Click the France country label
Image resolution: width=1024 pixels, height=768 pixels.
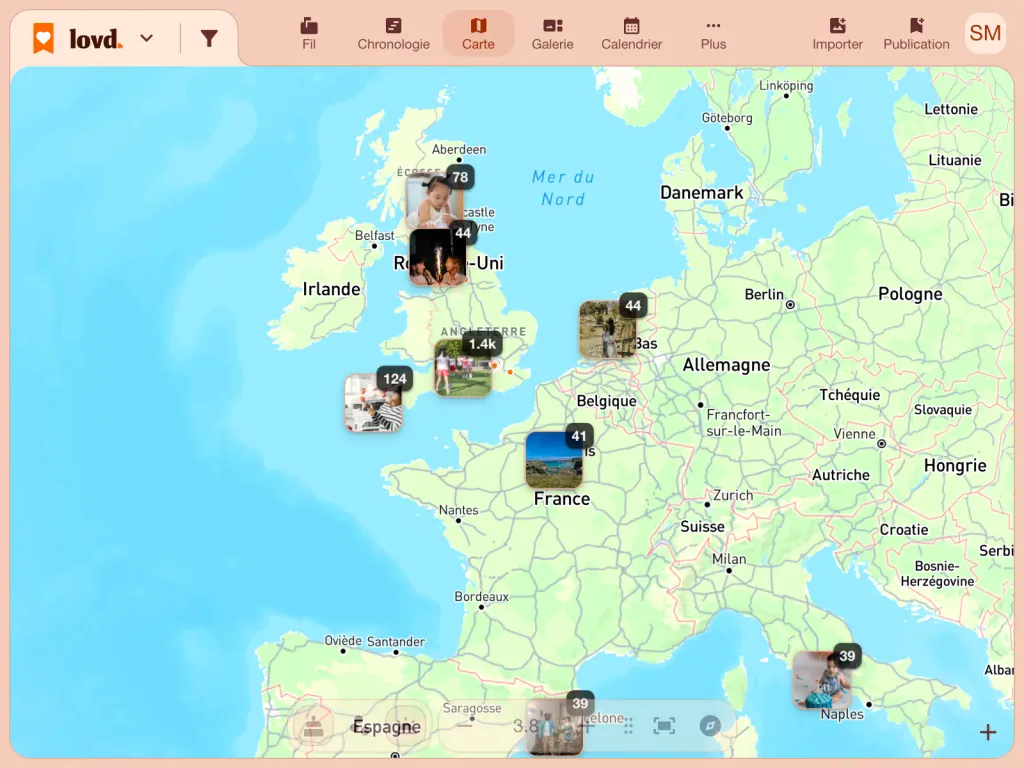click(x=562, y=499)
